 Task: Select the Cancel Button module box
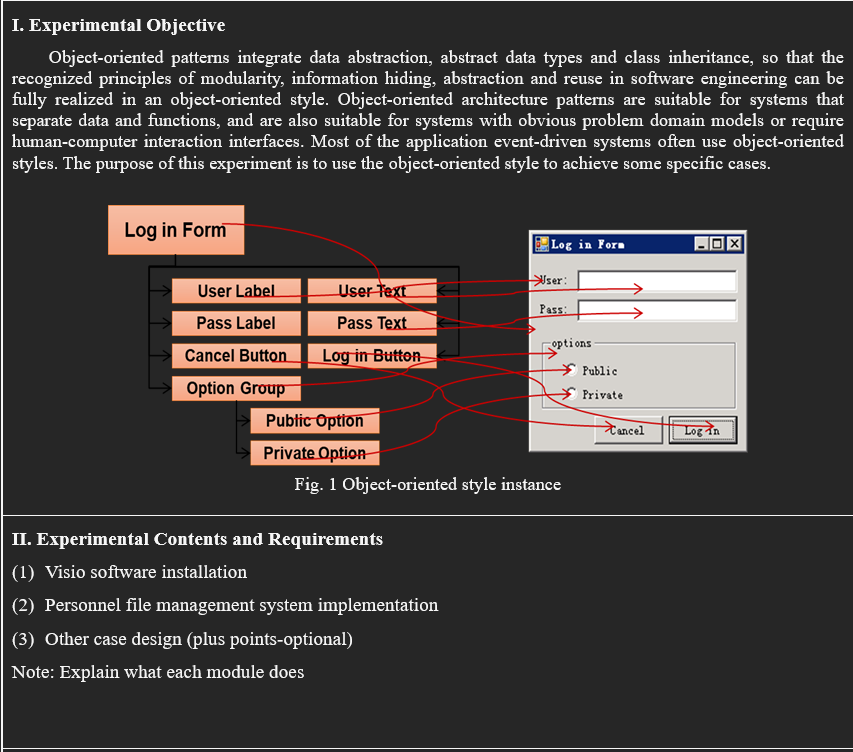(236, 356)
